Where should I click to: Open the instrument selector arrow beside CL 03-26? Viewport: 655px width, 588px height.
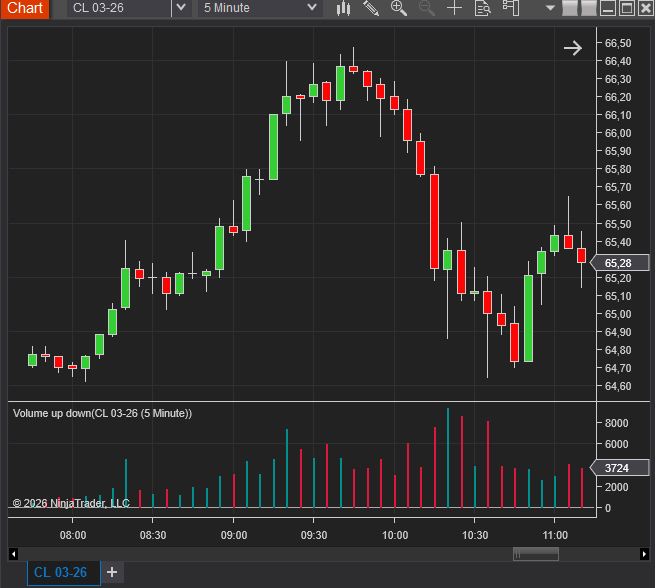[x=181, y=8]
